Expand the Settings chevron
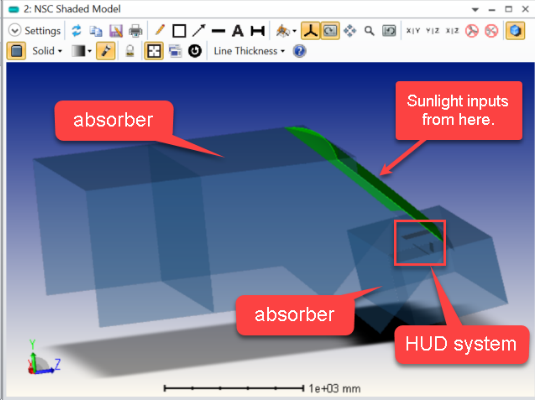This screenshot has width=535, height=400. [15, 31]
